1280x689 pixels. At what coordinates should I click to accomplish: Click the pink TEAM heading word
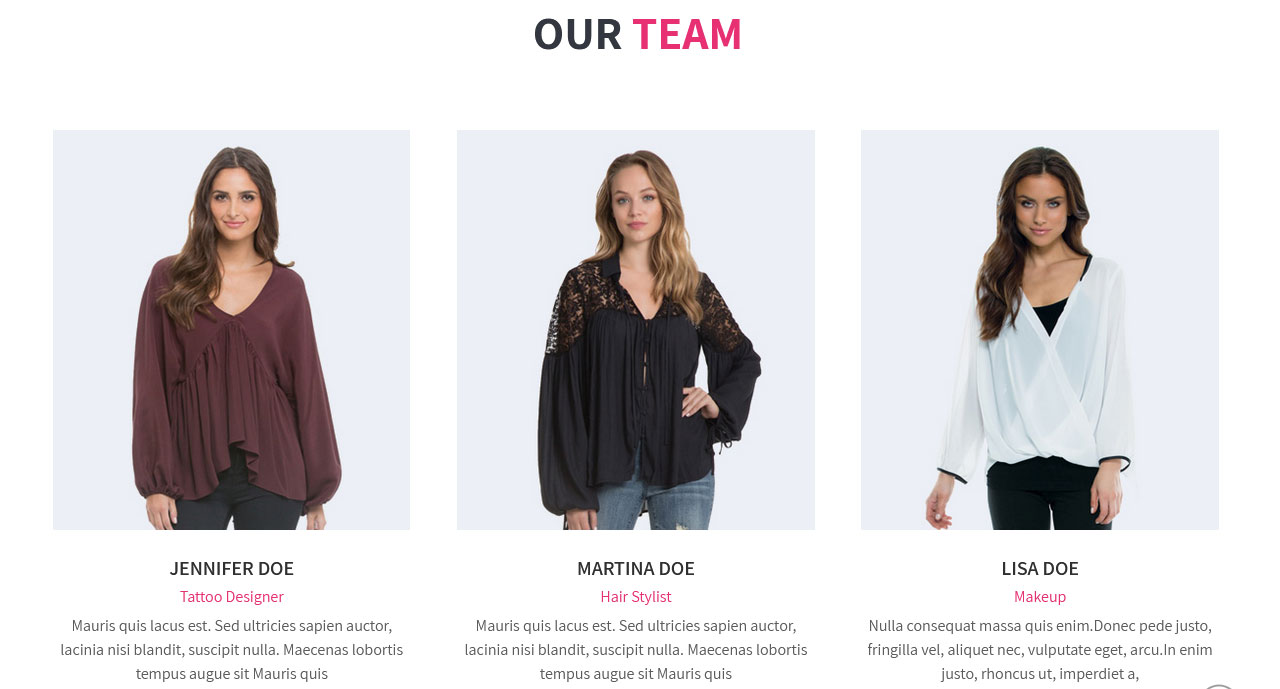[x=687, y=34]
